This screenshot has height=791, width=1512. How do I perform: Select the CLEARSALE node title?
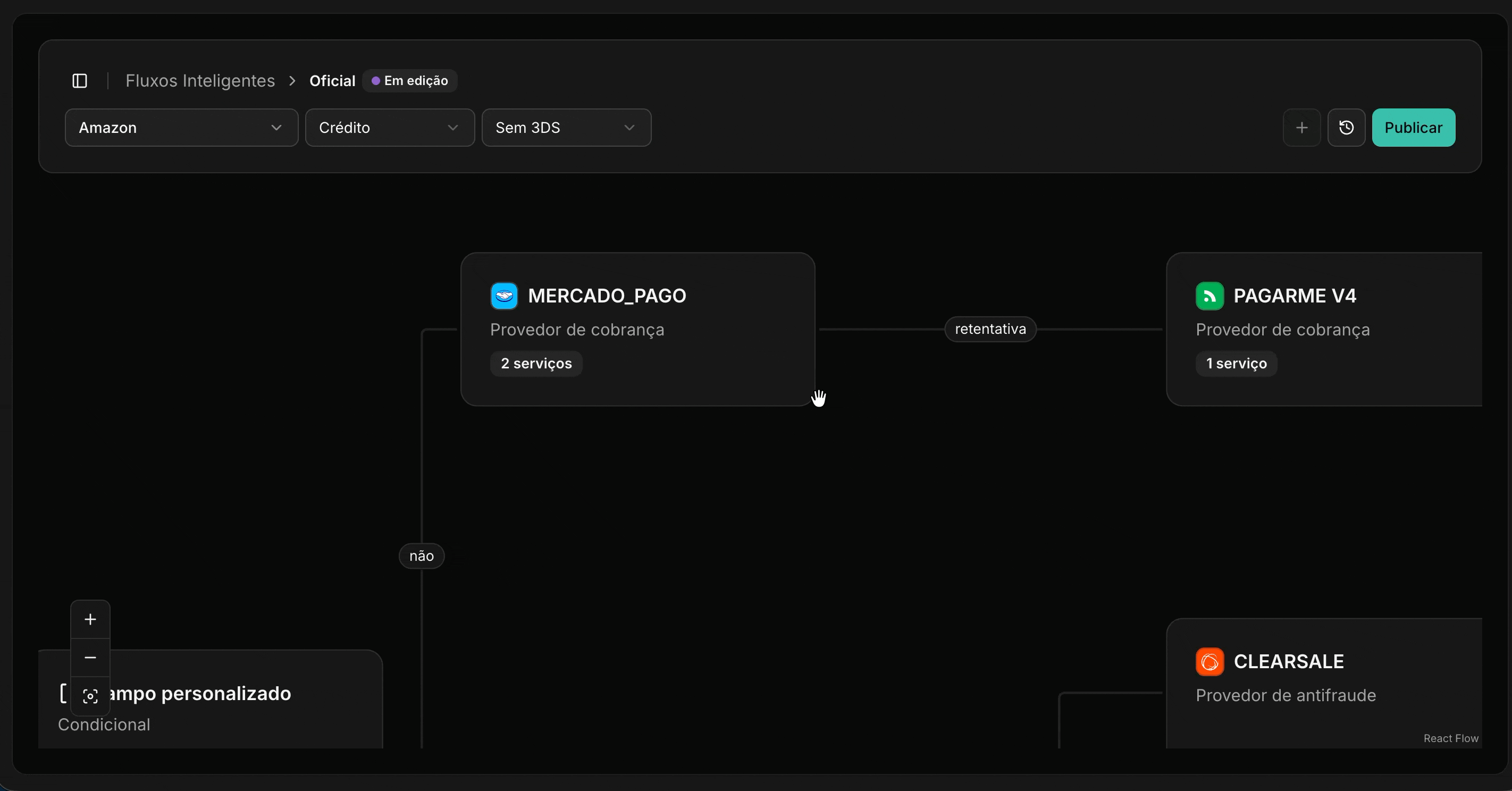pos(1289,662)
